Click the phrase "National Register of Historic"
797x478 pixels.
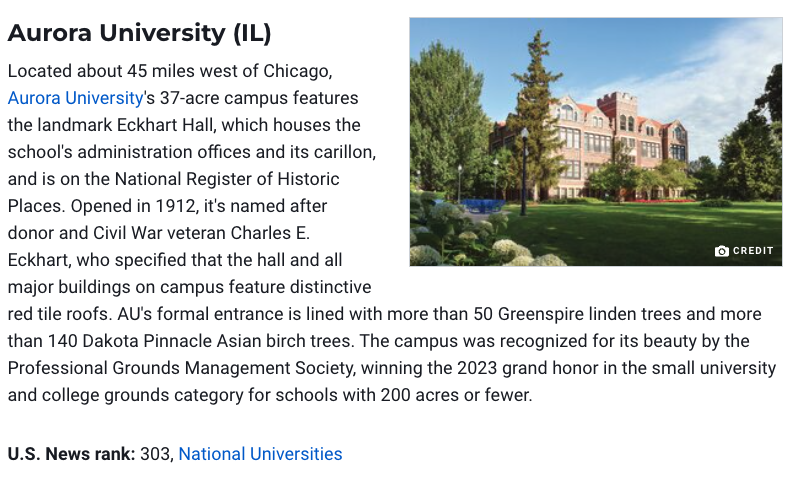coord(227,179)
